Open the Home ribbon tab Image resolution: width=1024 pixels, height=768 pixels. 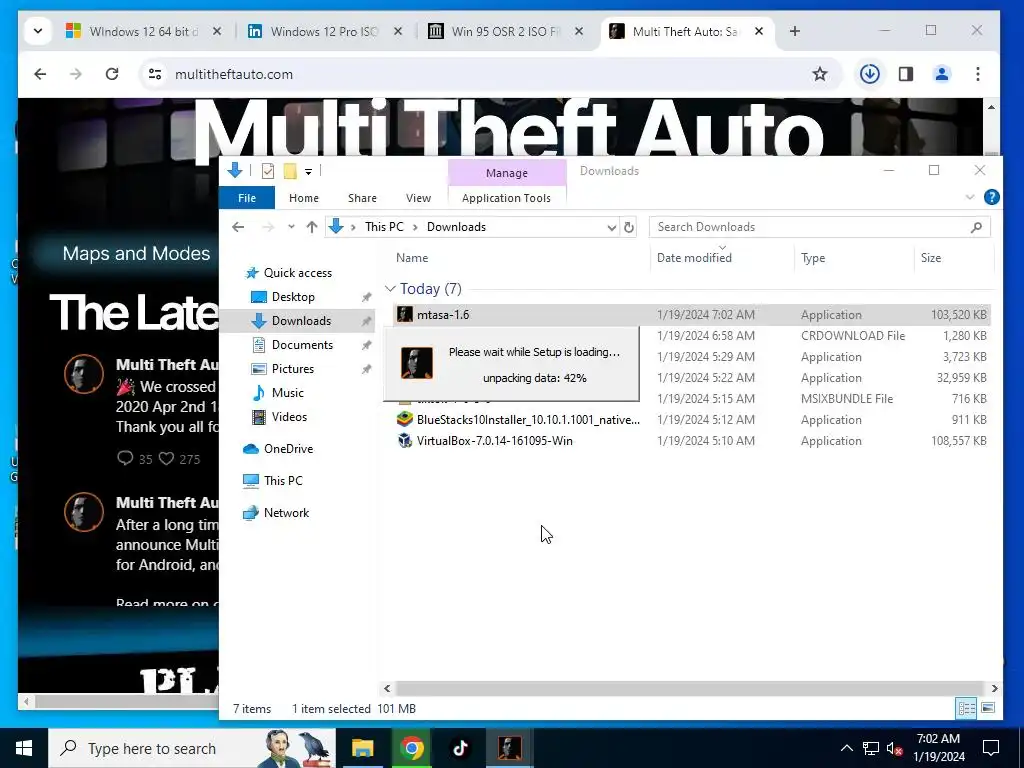pos(304,198)
